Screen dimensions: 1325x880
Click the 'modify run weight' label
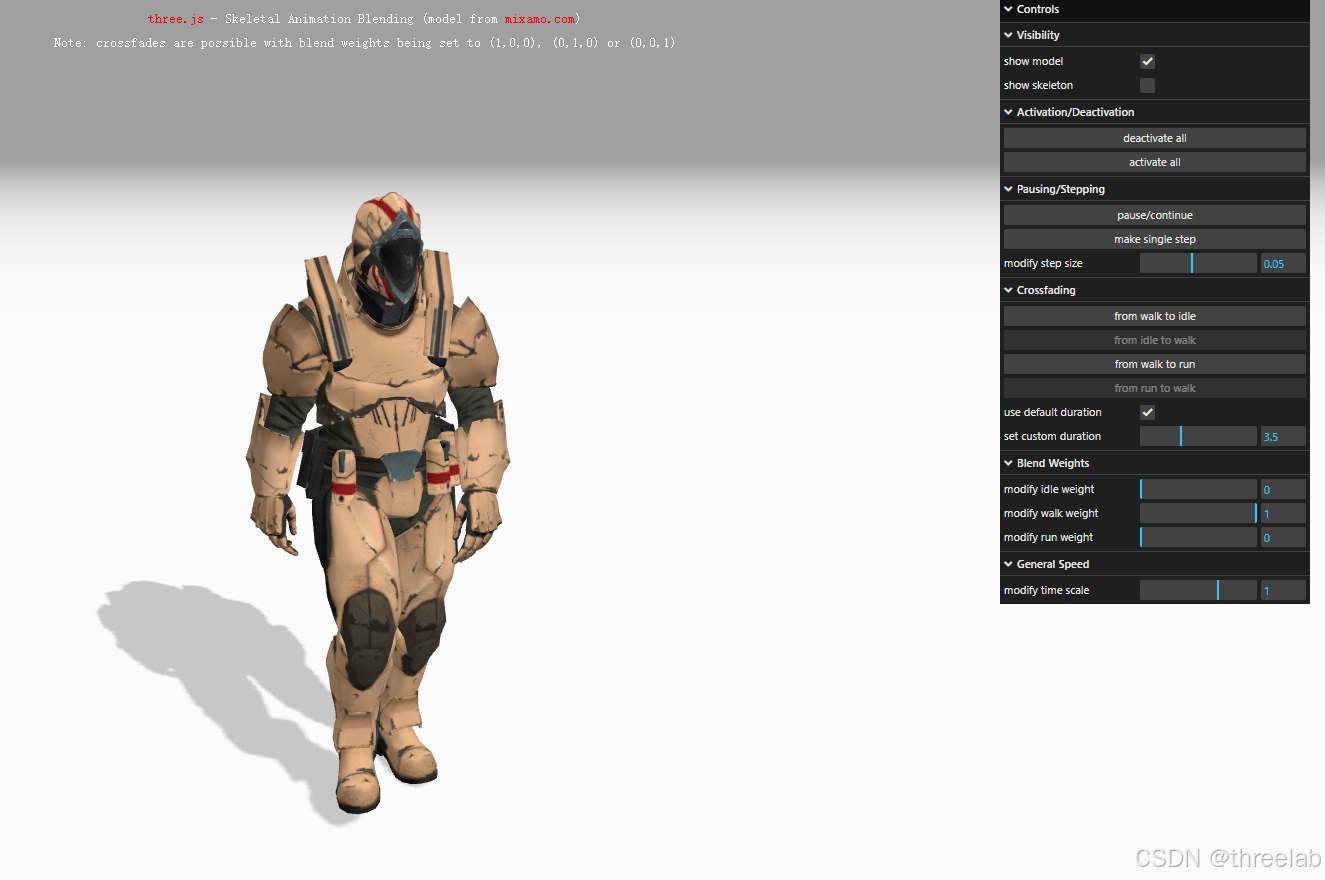(1048, 538)
